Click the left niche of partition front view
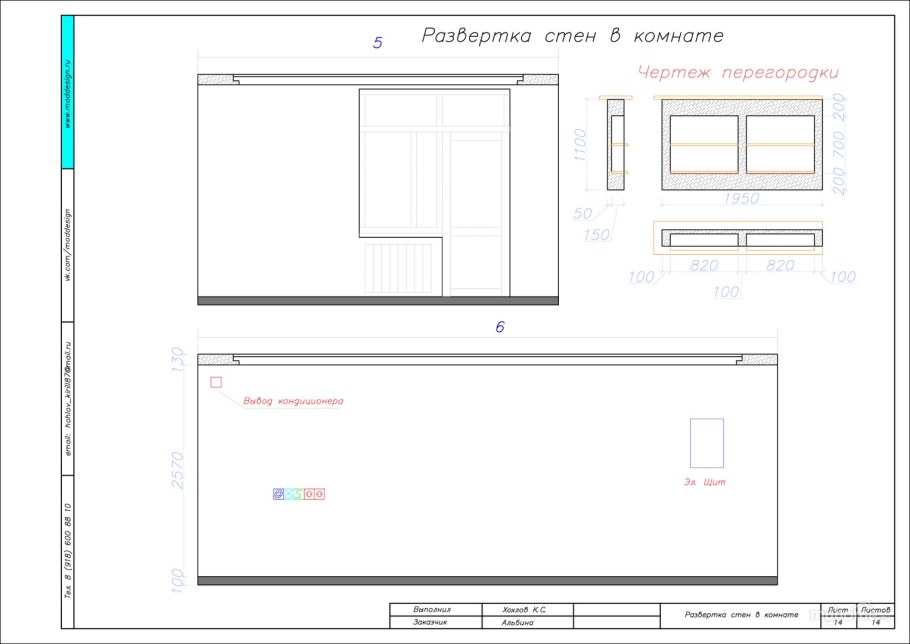This screenshot has height=644, width=910. [704, 144]
